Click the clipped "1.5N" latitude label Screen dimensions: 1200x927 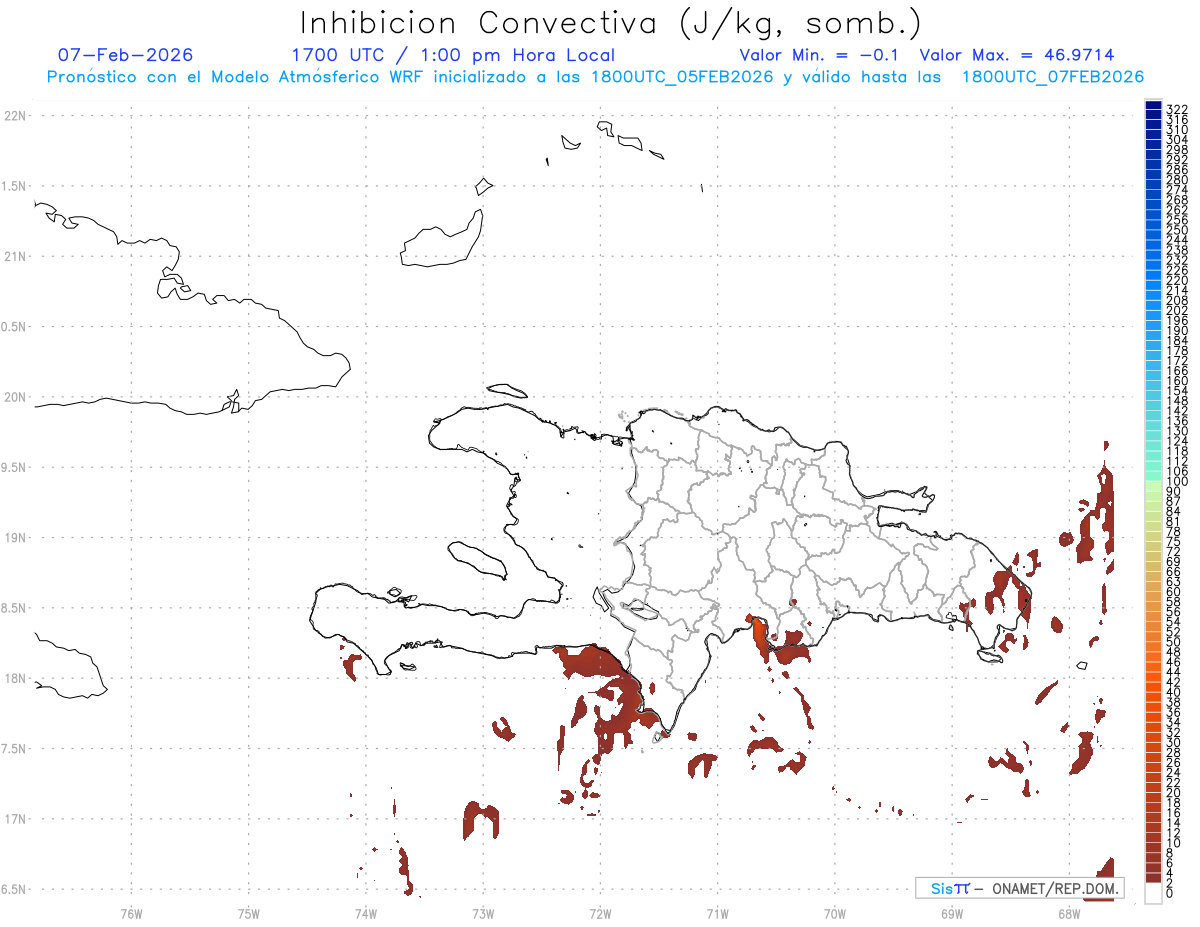14,186
